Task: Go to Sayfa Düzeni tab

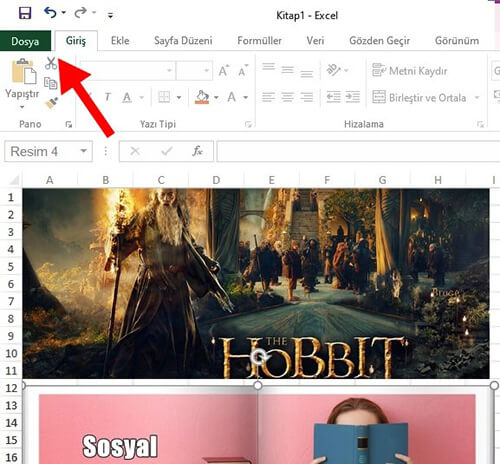Action: click(x=183, y=41)
